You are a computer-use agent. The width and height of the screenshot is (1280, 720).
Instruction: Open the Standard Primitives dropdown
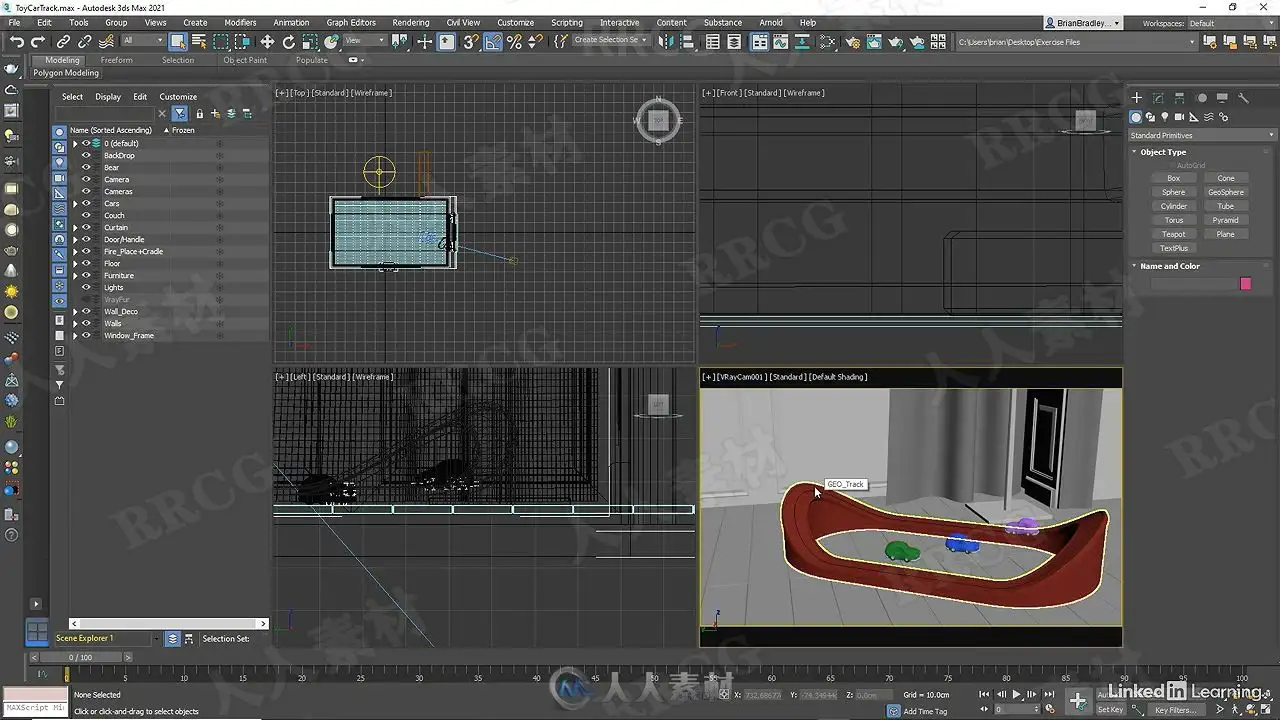1201,135
